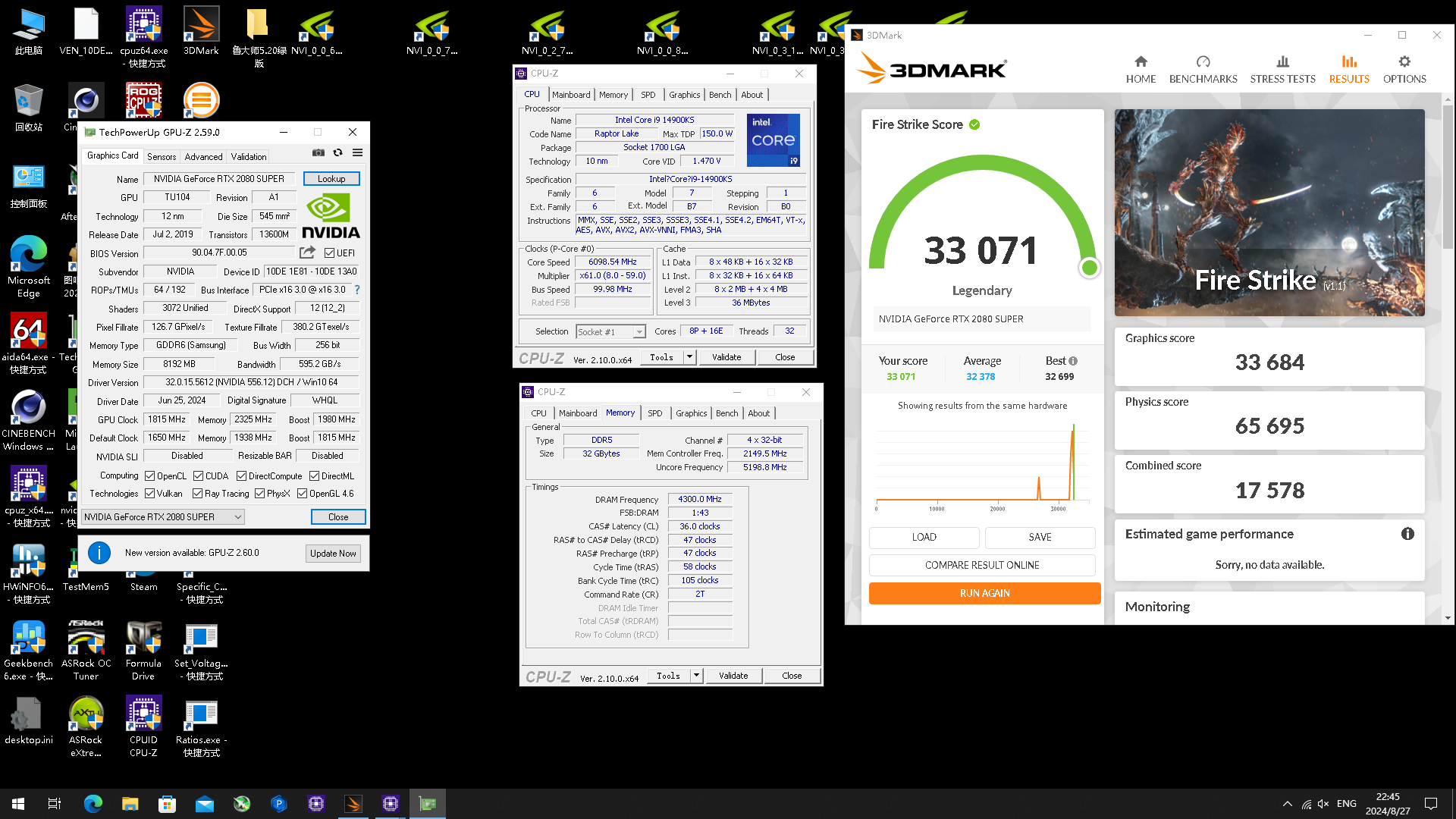
Task: Open the aida64.exe desktop shortcut
Action: [x=29, y=344]
